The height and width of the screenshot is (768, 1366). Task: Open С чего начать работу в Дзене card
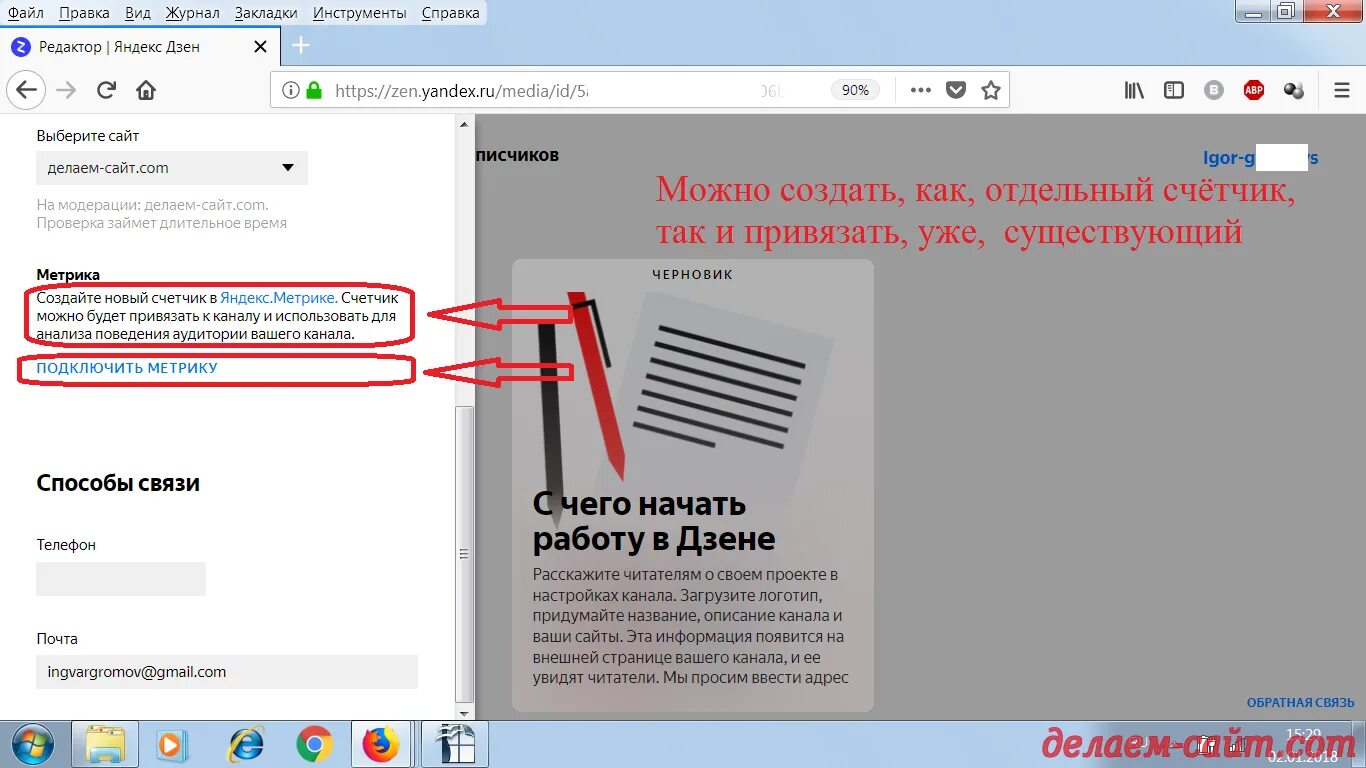(693, 486)
